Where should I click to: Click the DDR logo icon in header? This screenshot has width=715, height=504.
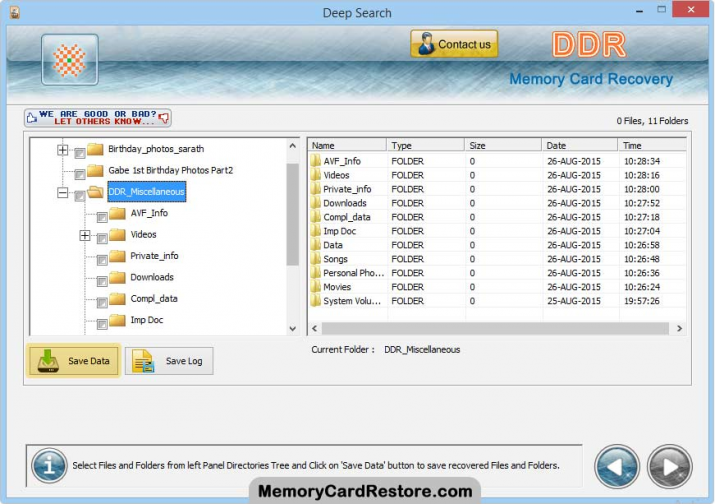tap(70, 59)
